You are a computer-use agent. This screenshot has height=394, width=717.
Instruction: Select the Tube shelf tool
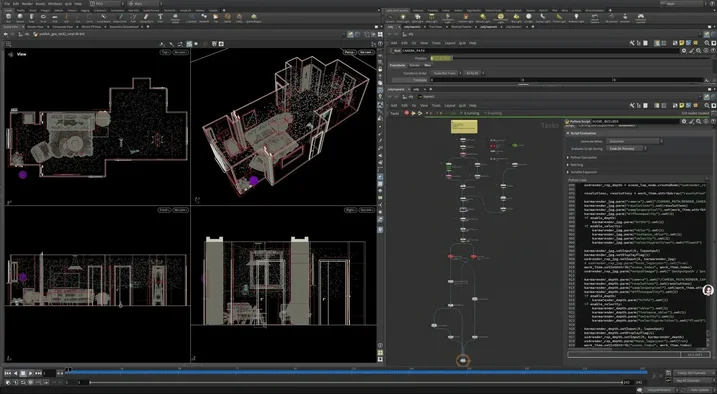pyautogui.click(x=32, y=18)
